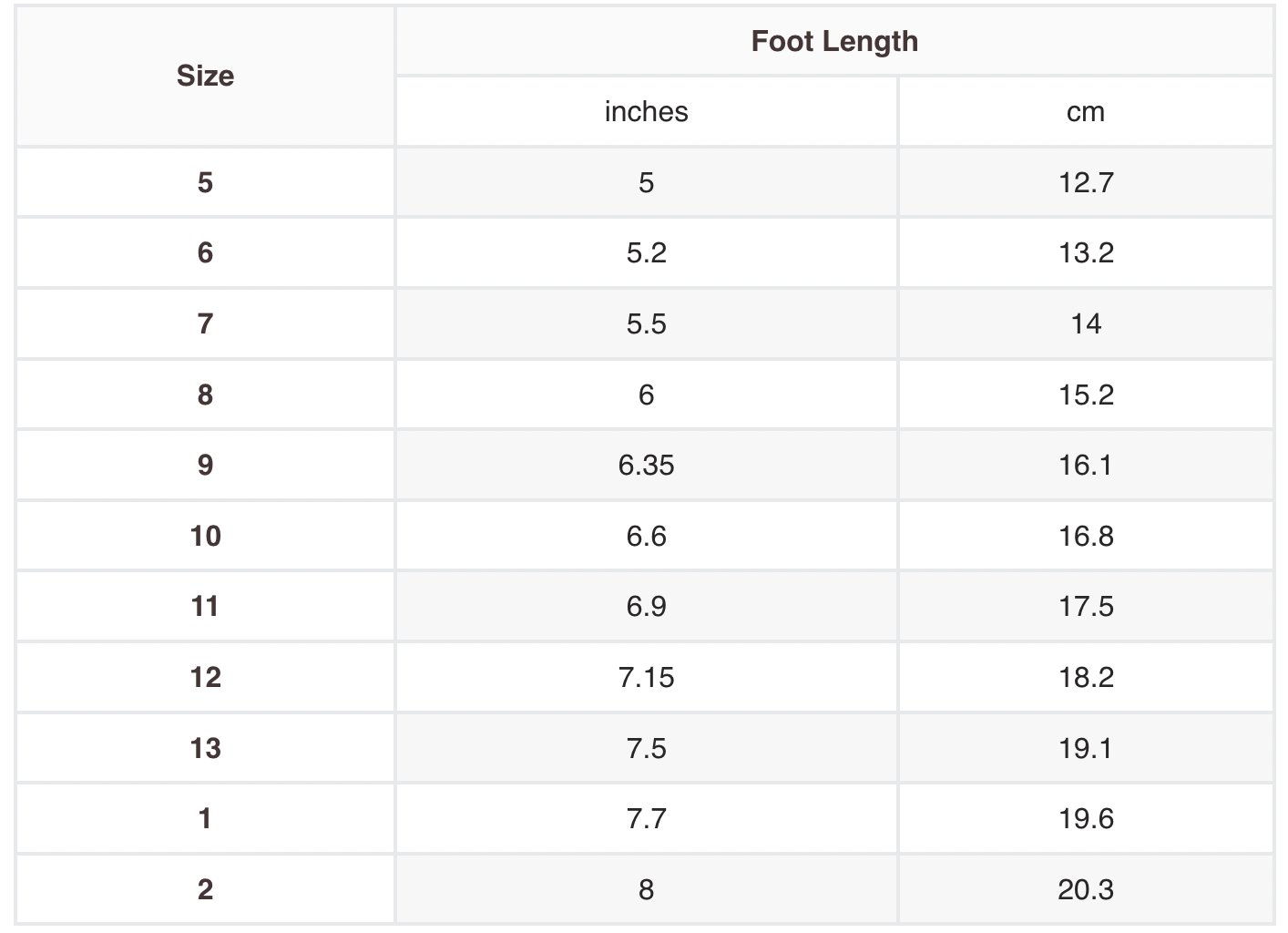This screenshot has height=933, width=1288.
Task: Select the cm sub-header cell
Action: [1086, 111]
